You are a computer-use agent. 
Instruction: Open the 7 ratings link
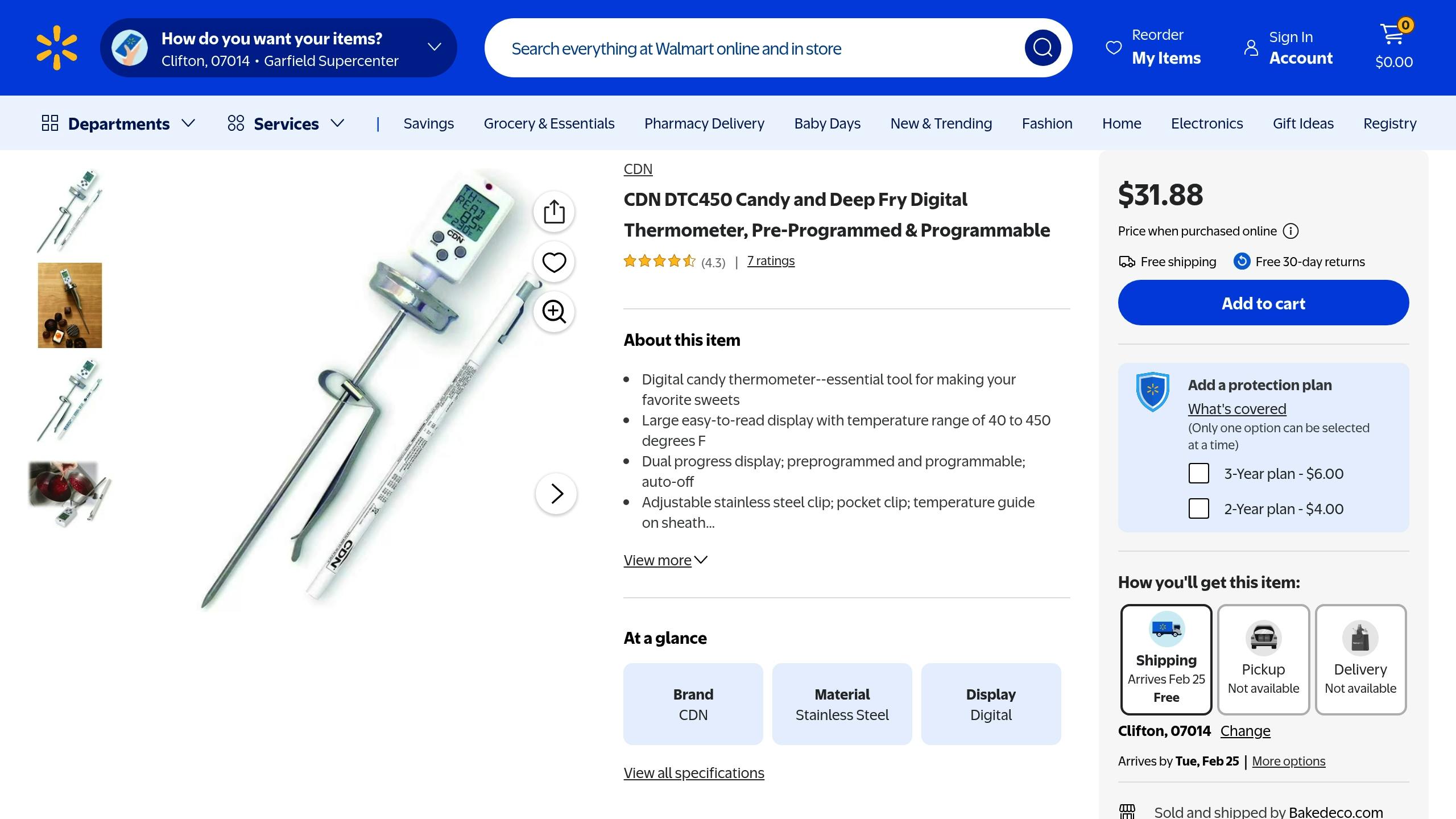point(771,260)
